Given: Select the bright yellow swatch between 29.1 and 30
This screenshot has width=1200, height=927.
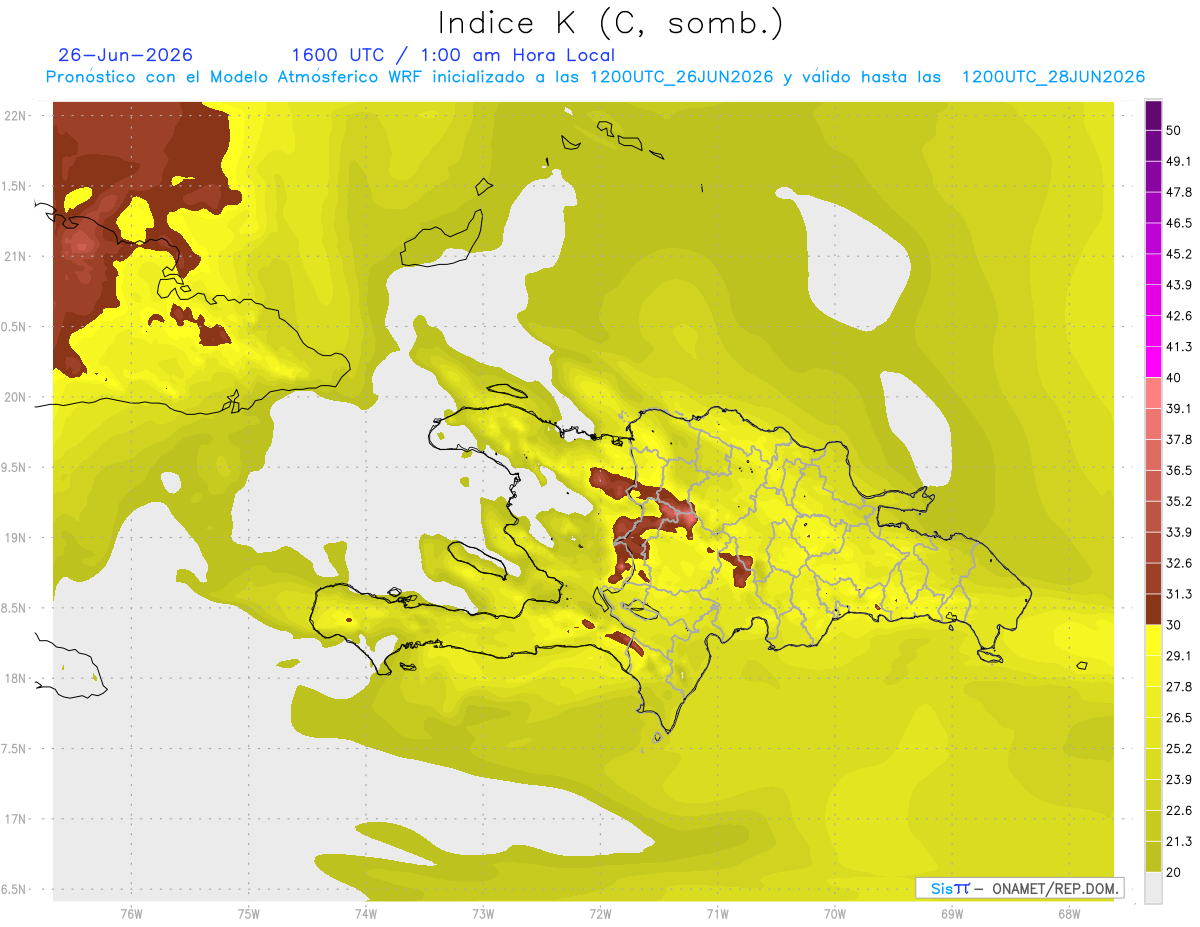Looking at the screenshot, I should coord(1153,640).
